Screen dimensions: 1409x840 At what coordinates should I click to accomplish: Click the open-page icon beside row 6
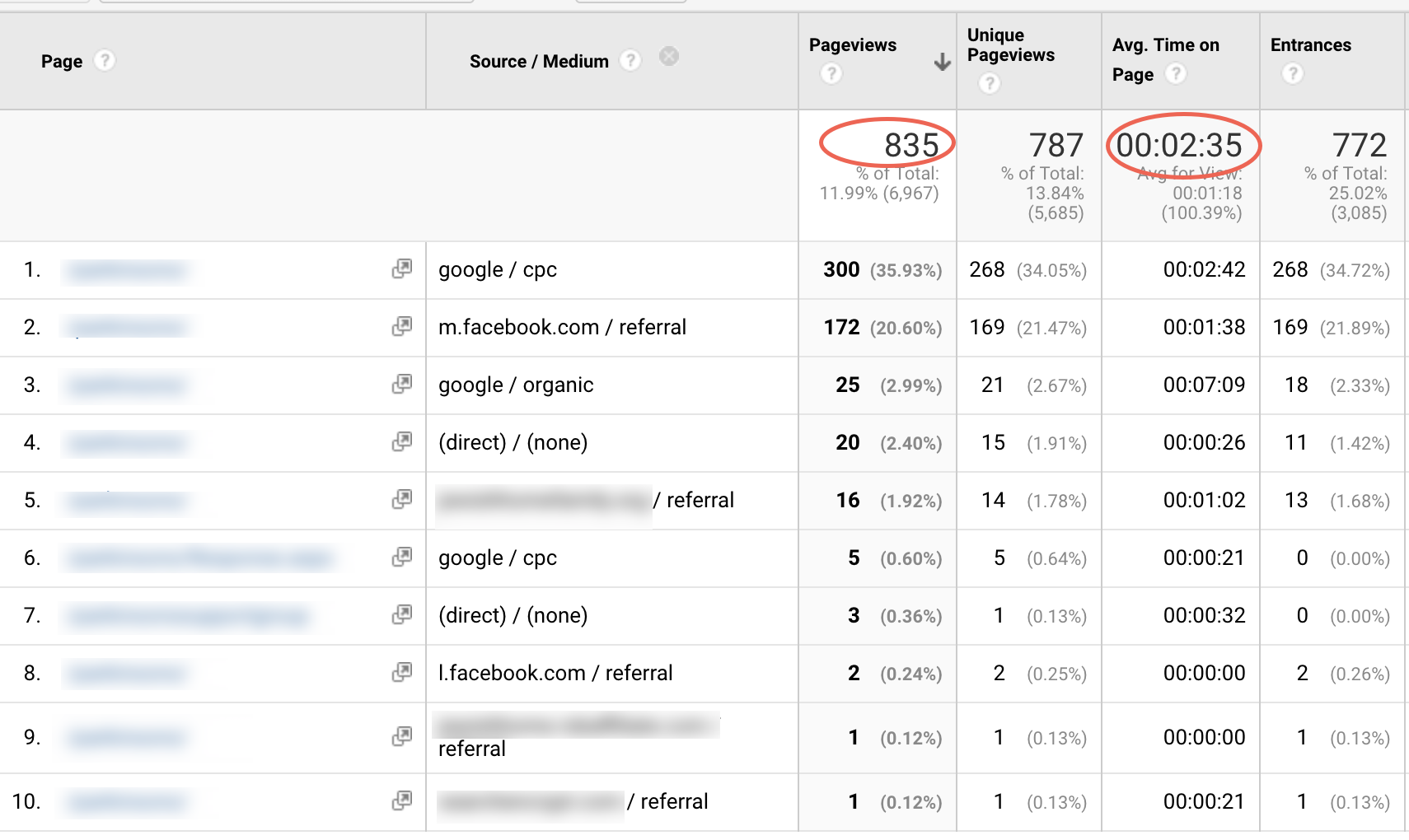click(x=402, y=556)
